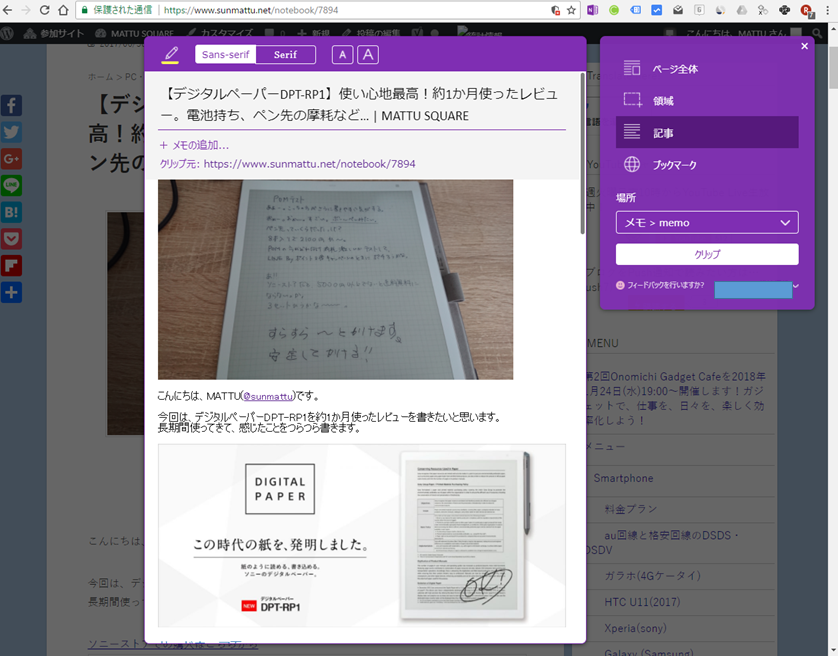
Task: Click the OneNote Web Clipper extension icon
Action: (593, 10)
